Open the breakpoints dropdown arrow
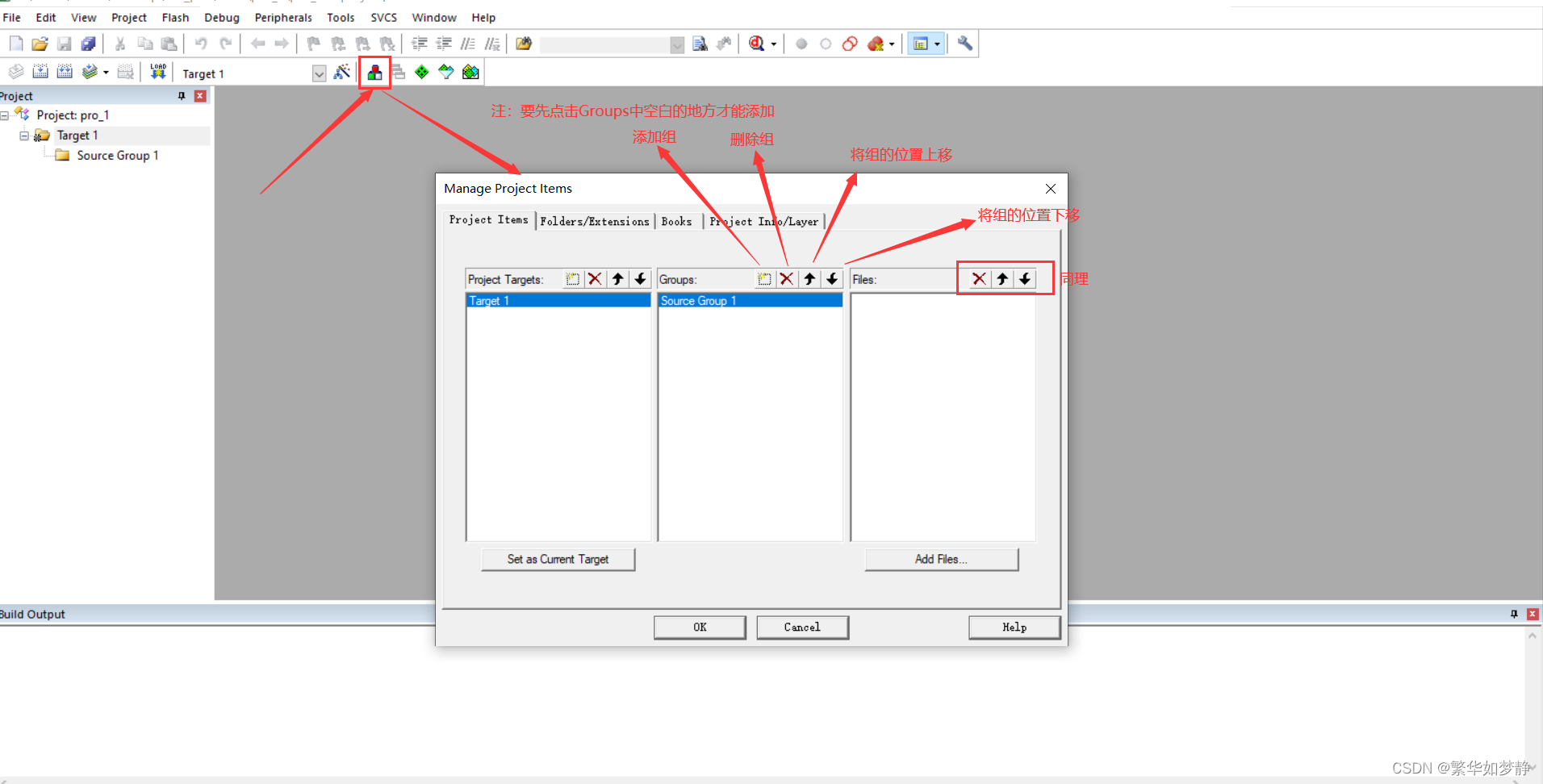The width and height of the screenshot is (1543, 784). pos(892,44)
